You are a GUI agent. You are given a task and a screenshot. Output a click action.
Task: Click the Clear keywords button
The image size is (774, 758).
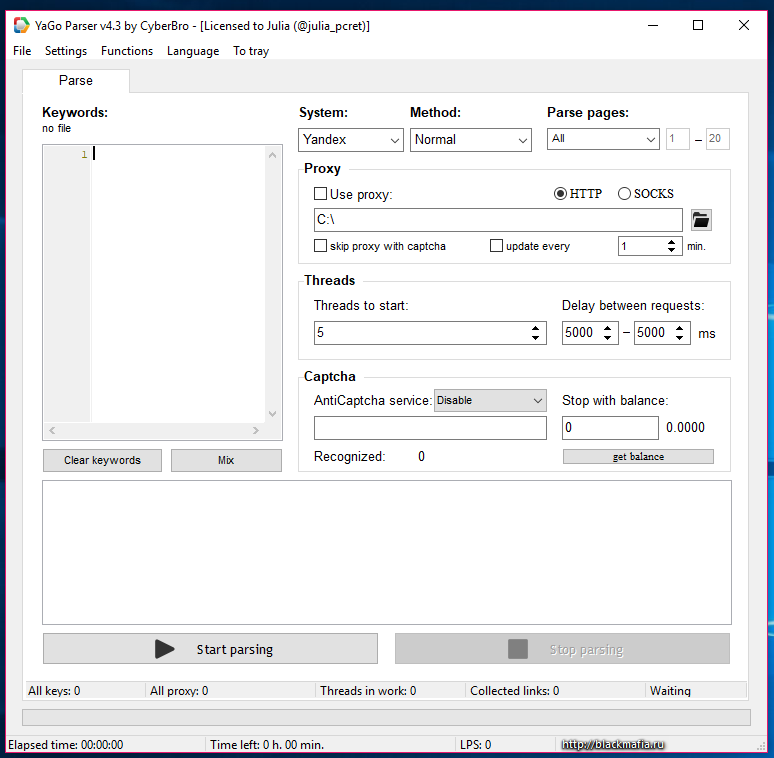point(102,460)
